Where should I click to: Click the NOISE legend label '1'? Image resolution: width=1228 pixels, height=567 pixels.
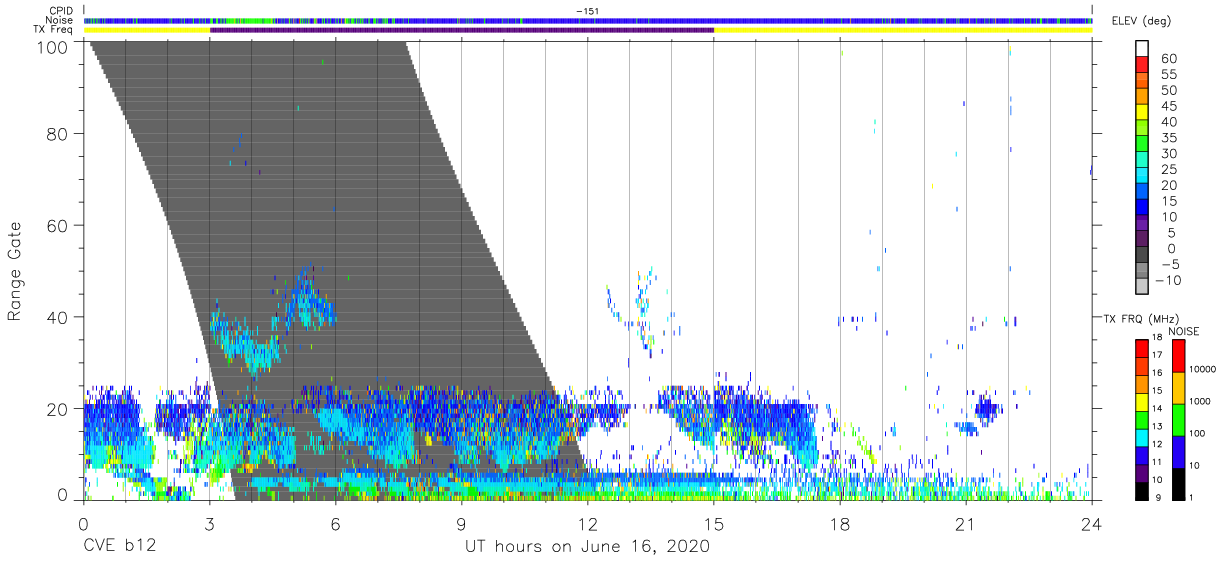tap(1191, 497)
